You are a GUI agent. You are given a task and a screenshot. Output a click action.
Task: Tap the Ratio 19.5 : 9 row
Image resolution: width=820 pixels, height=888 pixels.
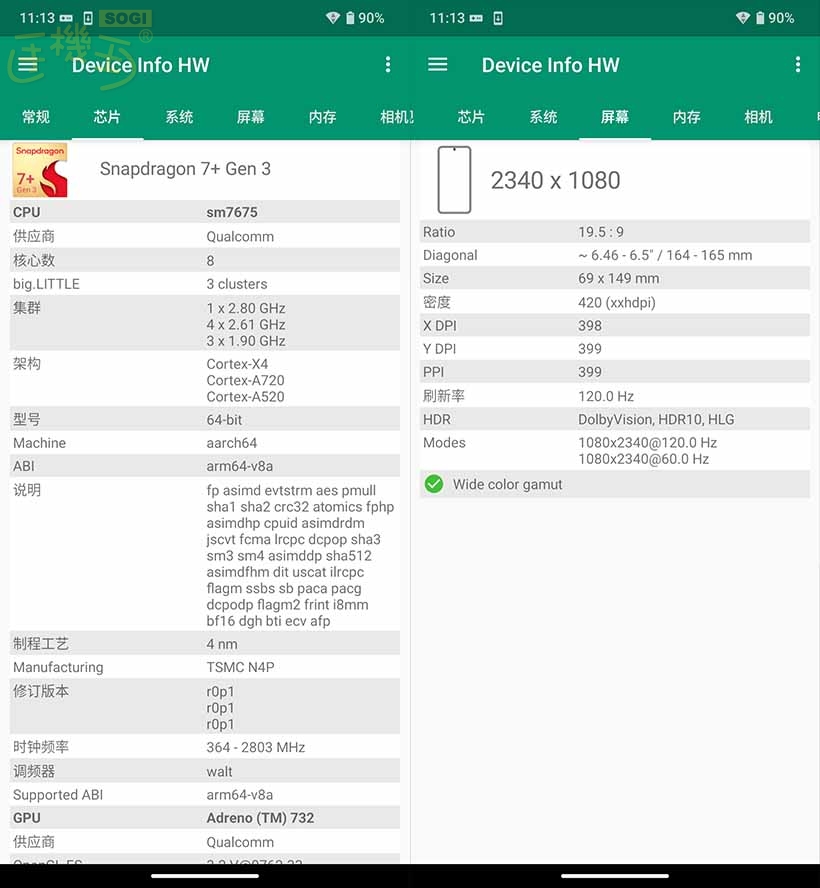tap(615, 232)
